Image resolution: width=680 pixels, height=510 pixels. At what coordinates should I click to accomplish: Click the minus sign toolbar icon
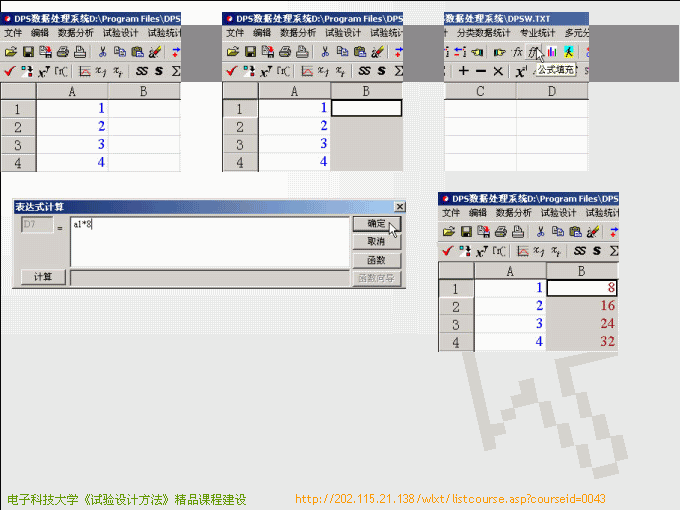click(x=481, y=71)
